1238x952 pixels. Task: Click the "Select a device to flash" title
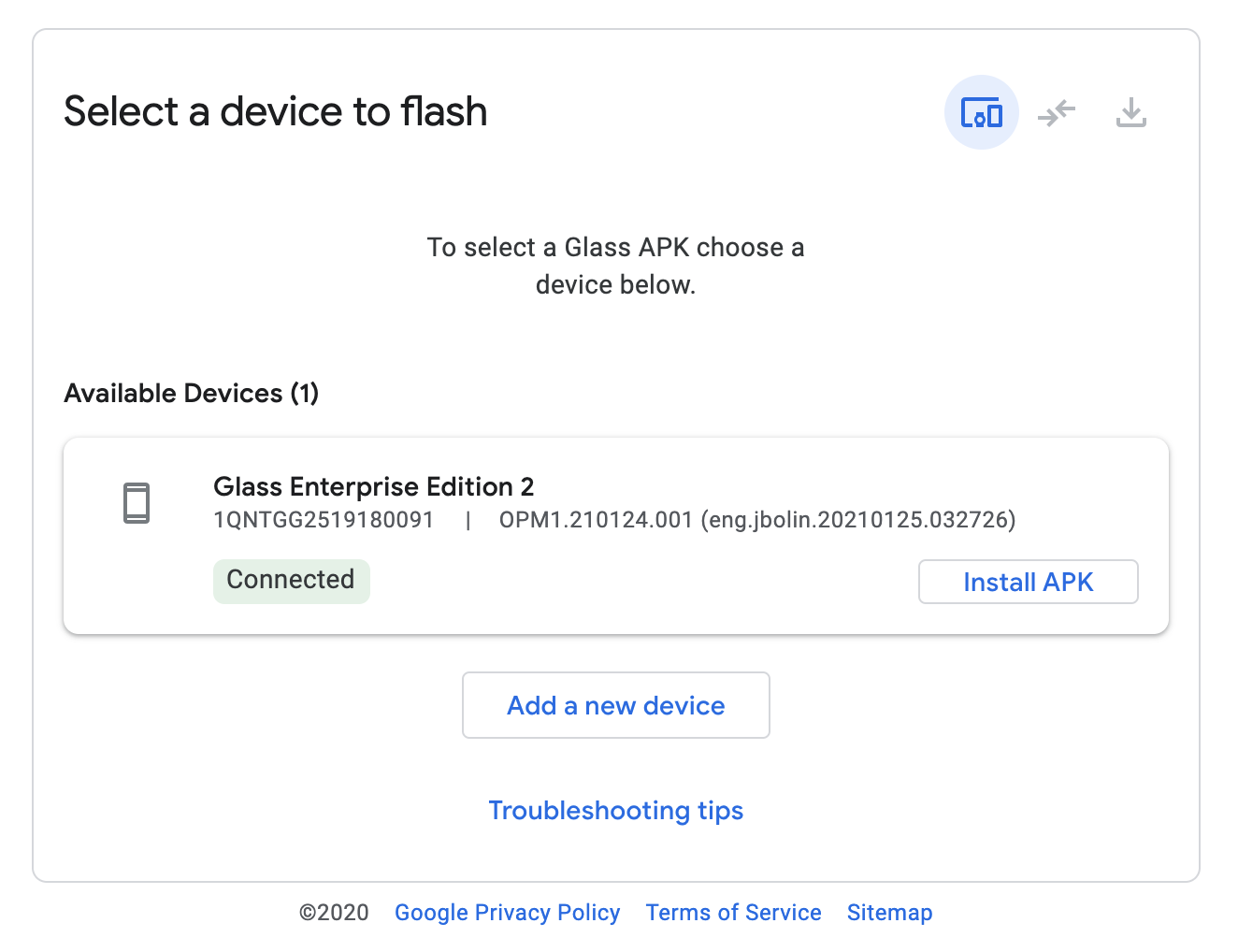click(275, 111)
